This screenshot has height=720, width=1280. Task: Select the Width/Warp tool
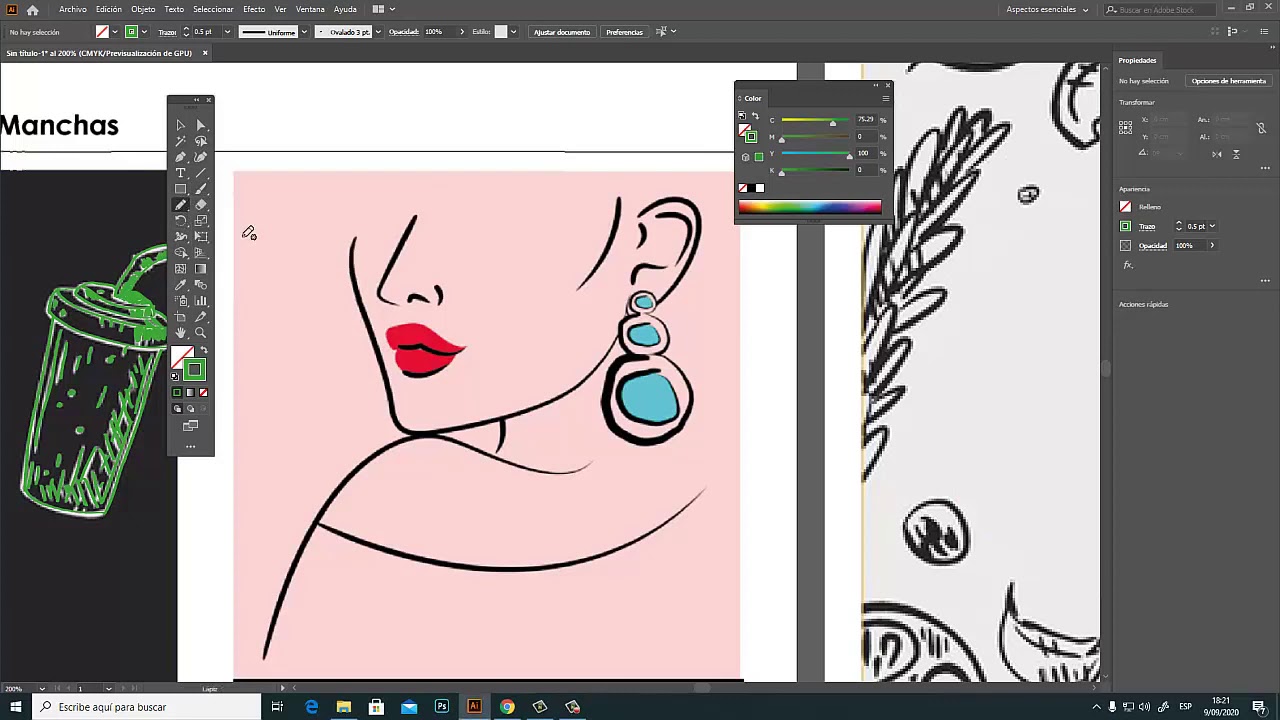181,237
